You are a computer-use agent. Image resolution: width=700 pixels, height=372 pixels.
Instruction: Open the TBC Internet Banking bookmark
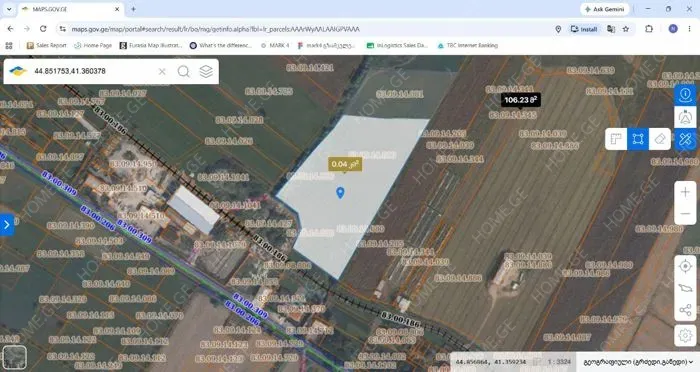467,45
